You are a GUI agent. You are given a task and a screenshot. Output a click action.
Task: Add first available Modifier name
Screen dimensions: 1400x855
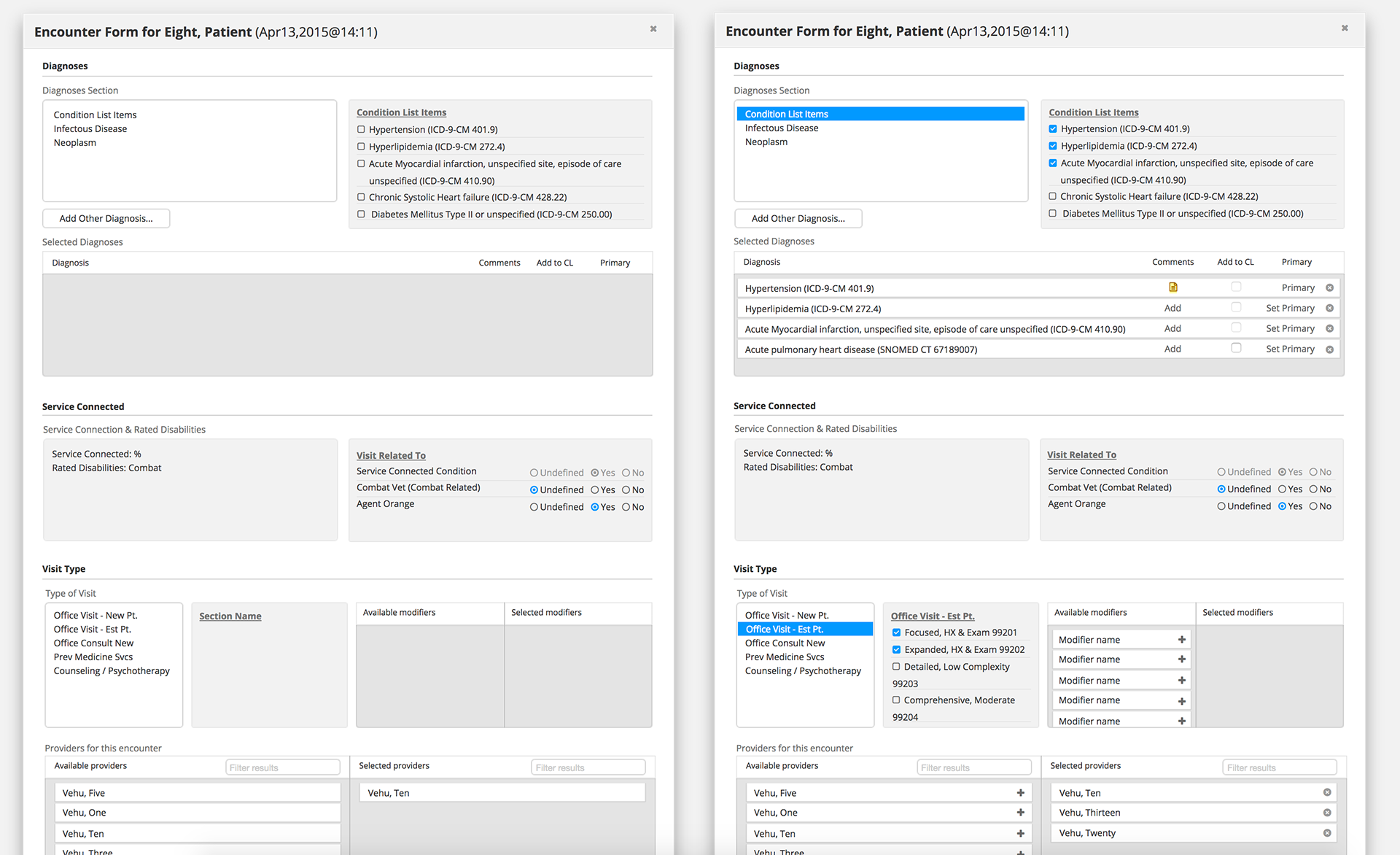pyautogui.click(x=1181, y=640)
